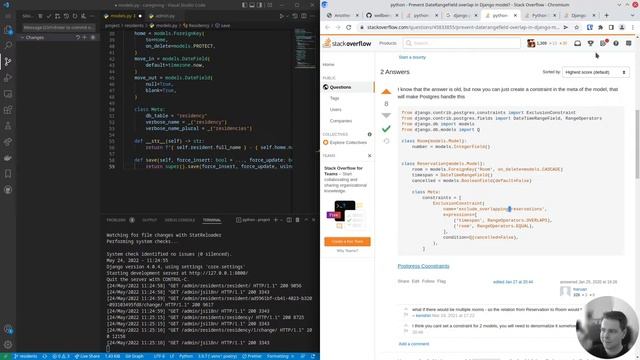Click 'Add a comment' under the answer
This screenshot has width=640, height=360.
click(x=413, y=344)
